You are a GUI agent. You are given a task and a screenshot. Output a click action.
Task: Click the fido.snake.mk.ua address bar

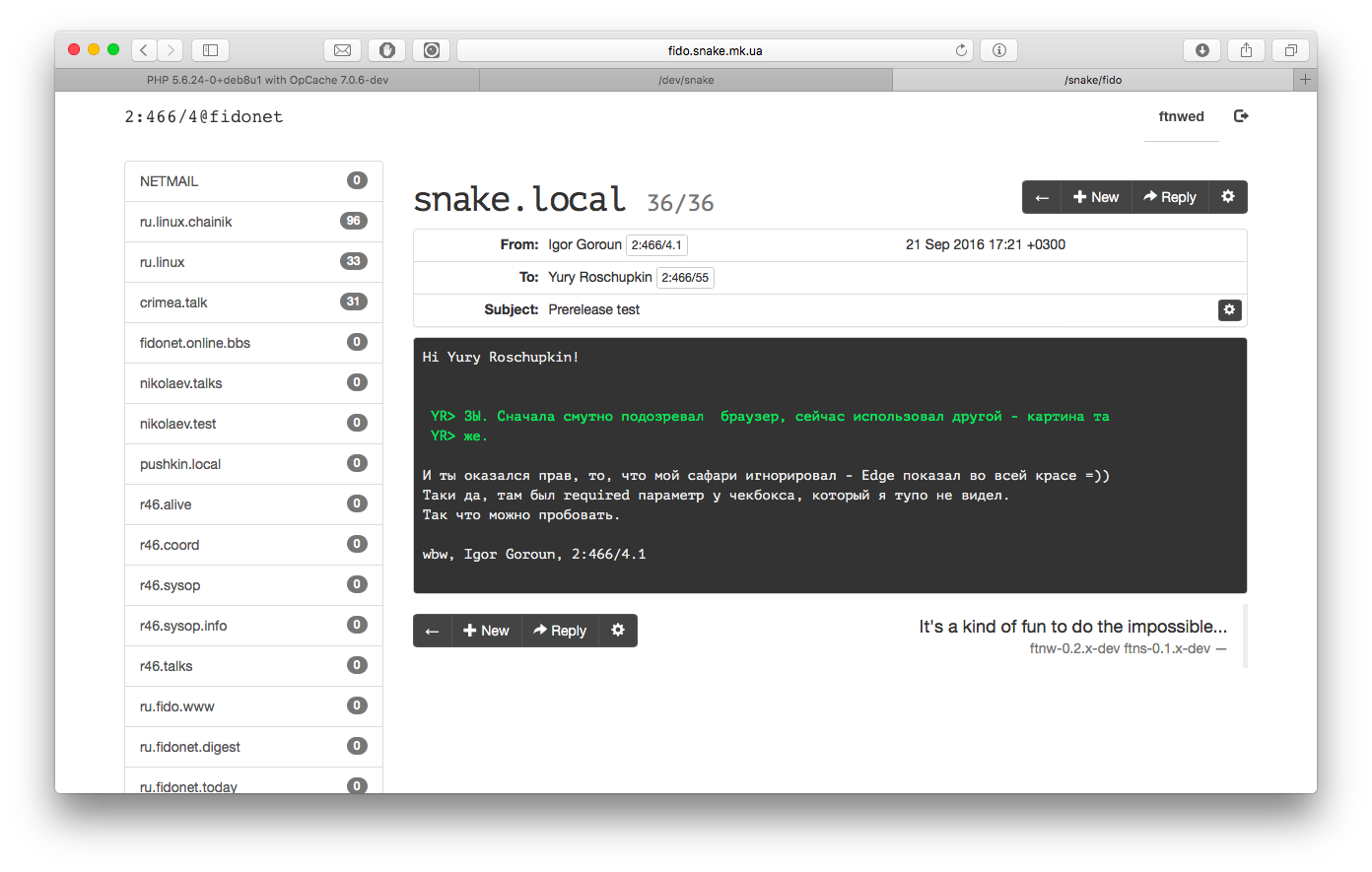coord(715,50)
